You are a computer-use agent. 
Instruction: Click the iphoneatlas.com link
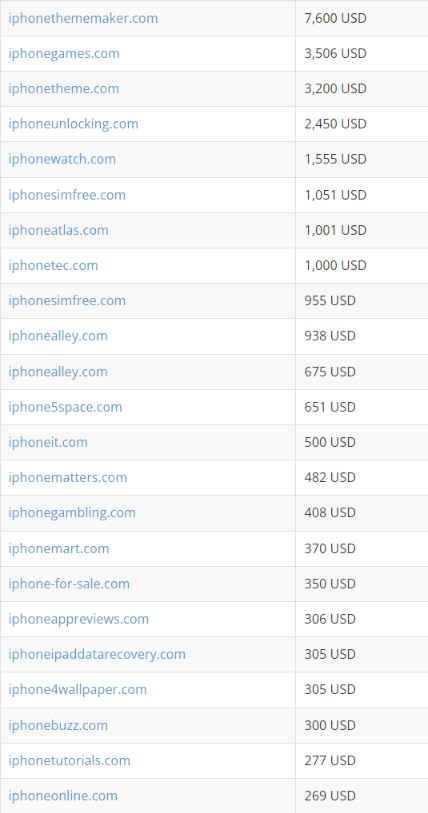coord(59,230)
